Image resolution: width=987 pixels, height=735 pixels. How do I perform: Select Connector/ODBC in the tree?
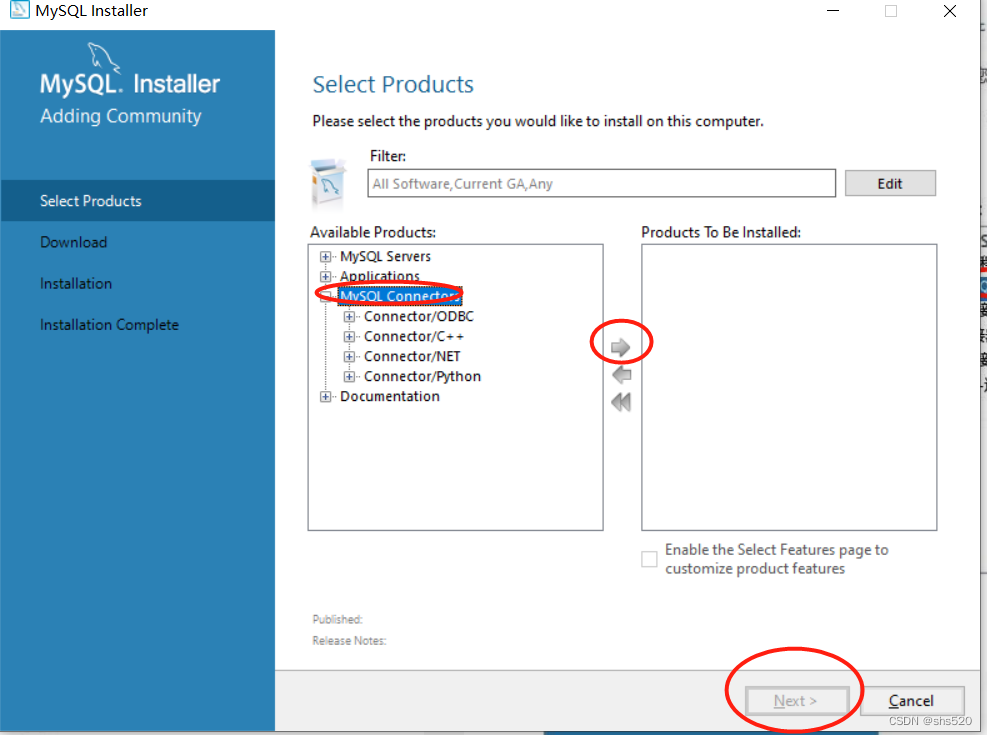coord(419,317)
